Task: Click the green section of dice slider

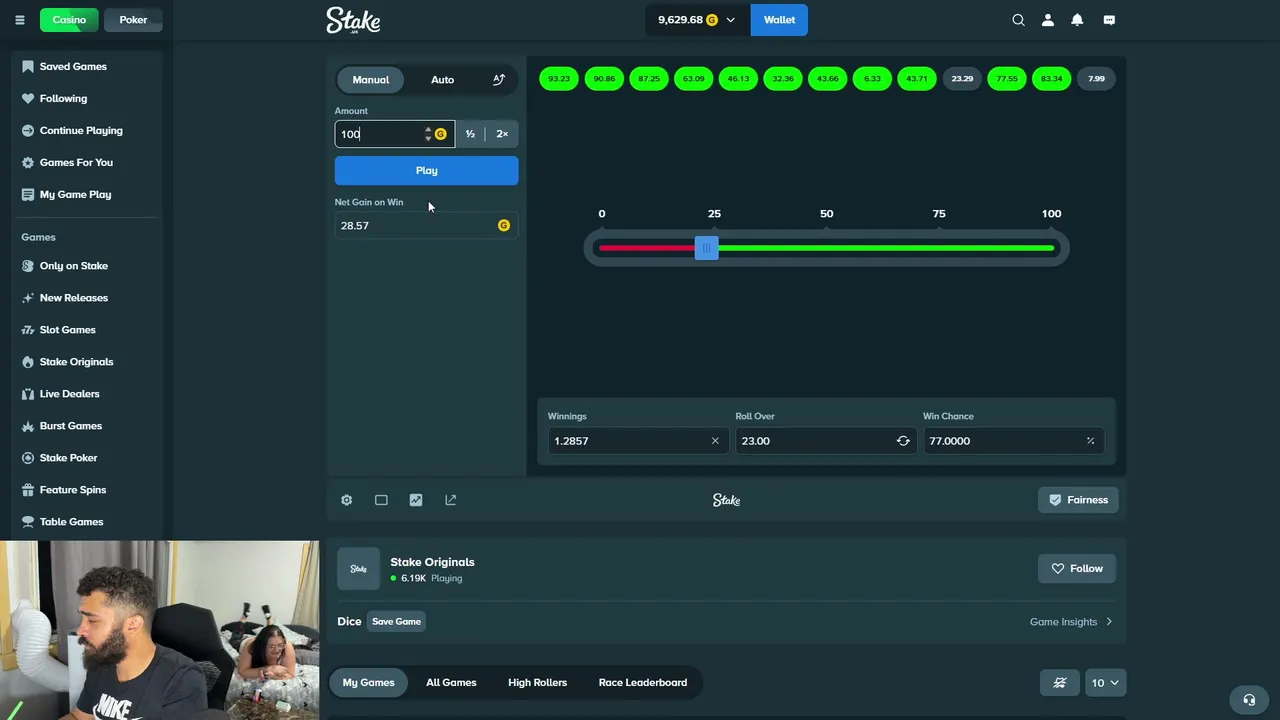Action: (x=886, y=248)
